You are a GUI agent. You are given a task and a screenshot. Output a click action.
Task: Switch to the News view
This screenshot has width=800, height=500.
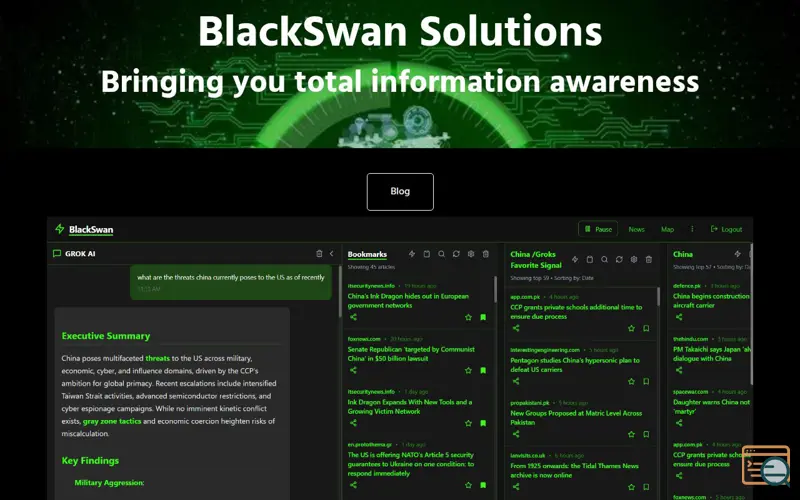(636, 229)
